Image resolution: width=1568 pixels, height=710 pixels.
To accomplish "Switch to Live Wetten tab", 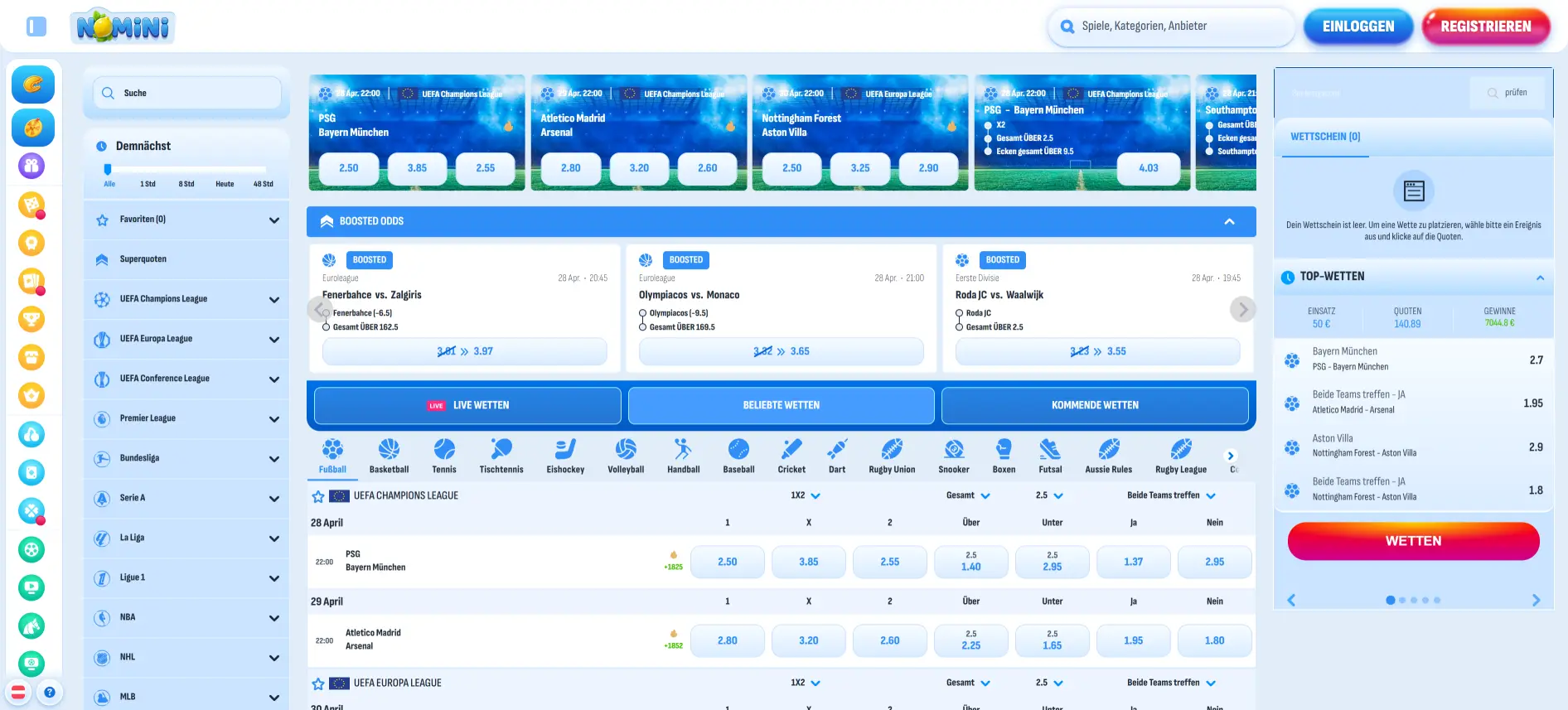I will [467, 405].
